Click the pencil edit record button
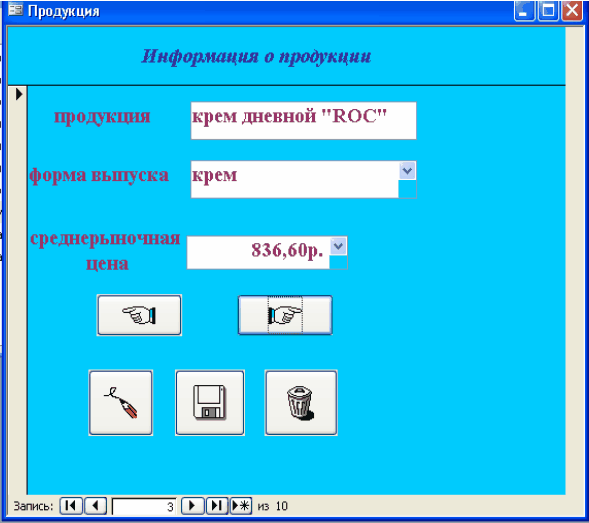Viewport: 589px width, 523px height. [x=121, y=403]
